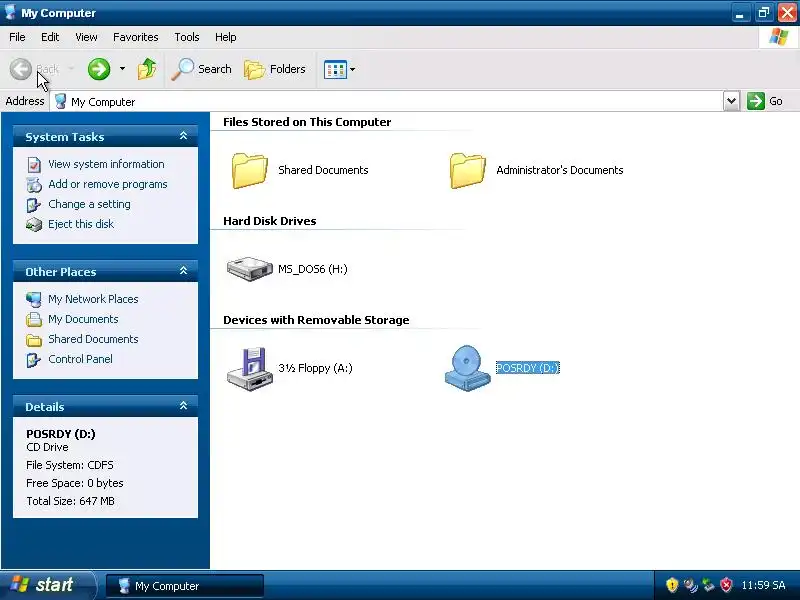Click the My Computer icon in address bar

[x=60, y=102]
